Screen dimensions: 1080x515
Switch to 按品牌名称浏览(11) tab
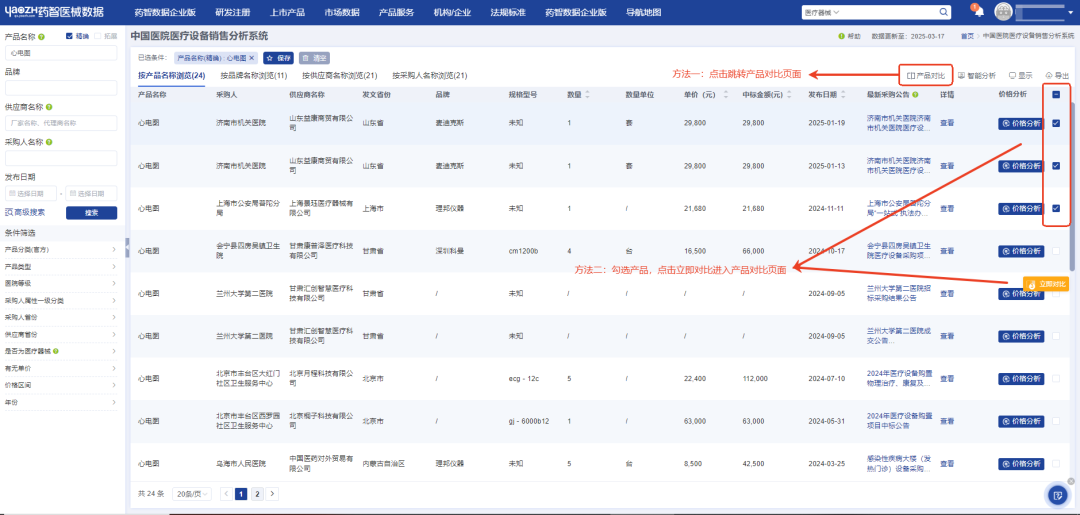(x=253, y=75)
